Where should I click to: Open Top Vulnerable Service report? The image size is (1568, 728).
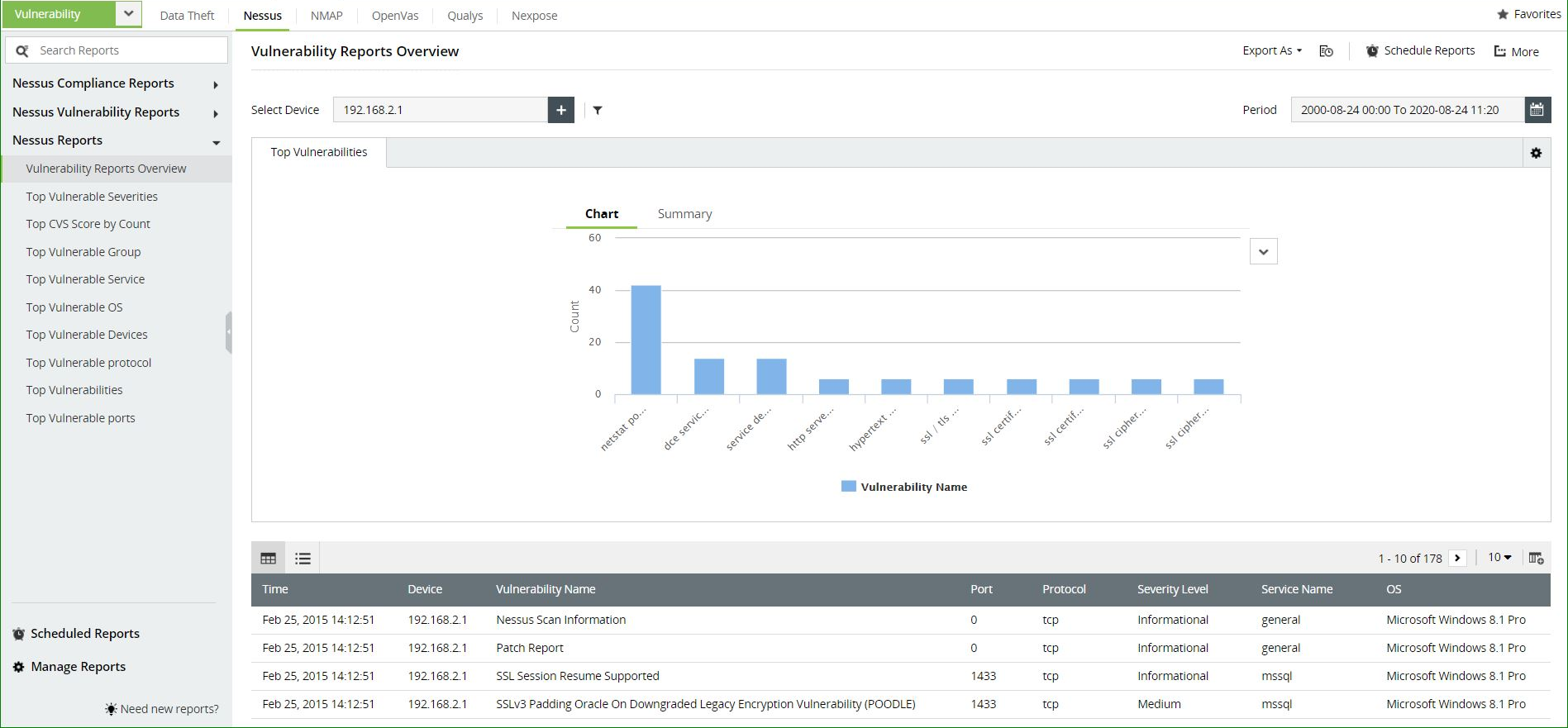(85, 279)
